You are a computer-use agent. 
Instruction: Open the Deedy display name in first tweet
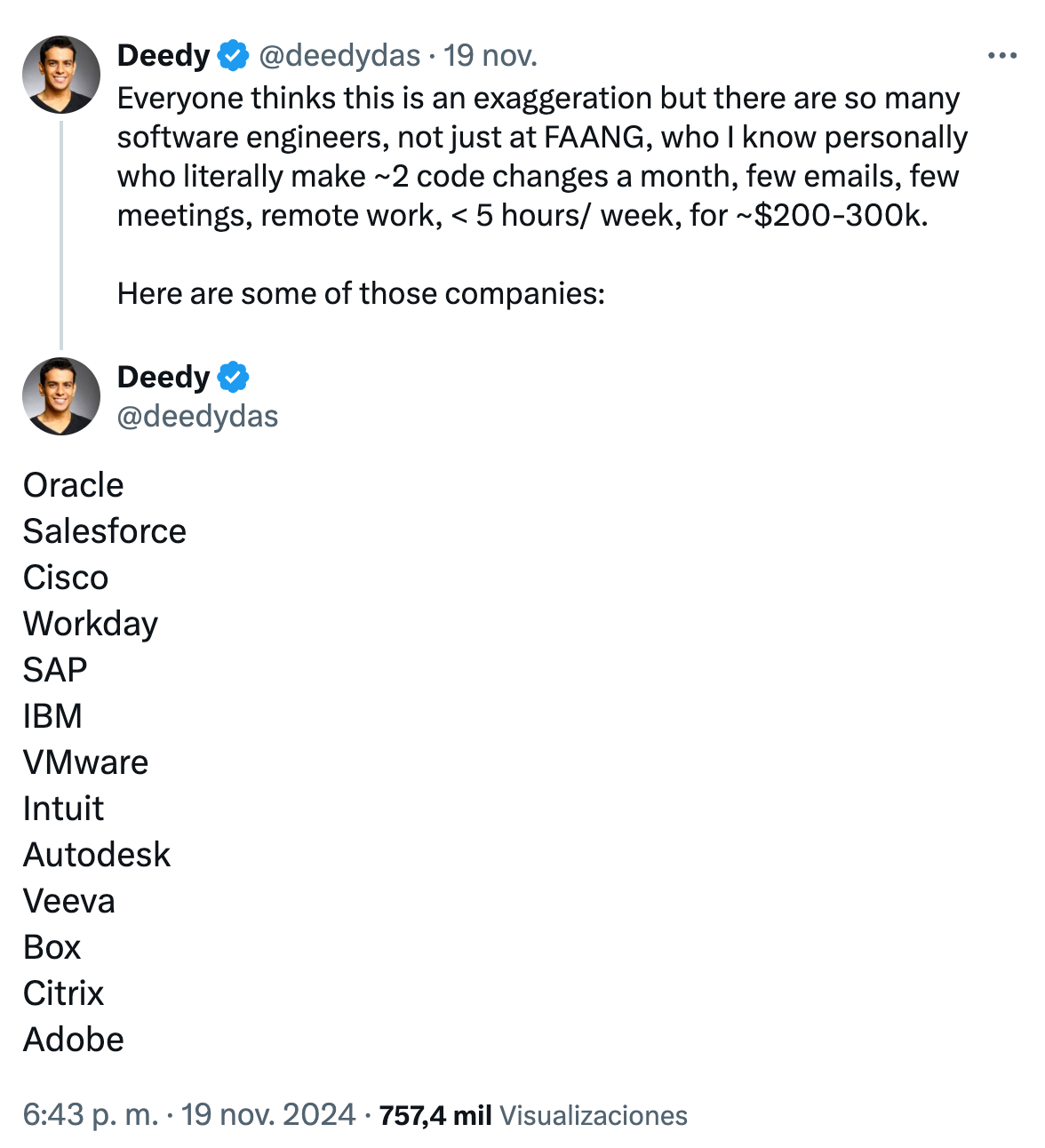point(164,55)
